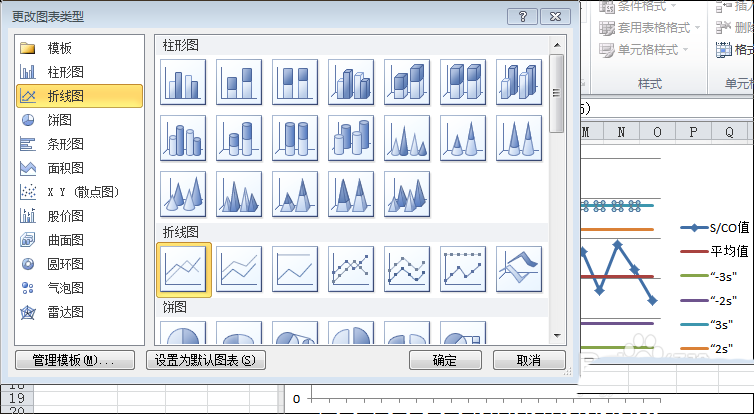Open 管理模板 manage templates button
754x414 pixels.
[75, 360]
